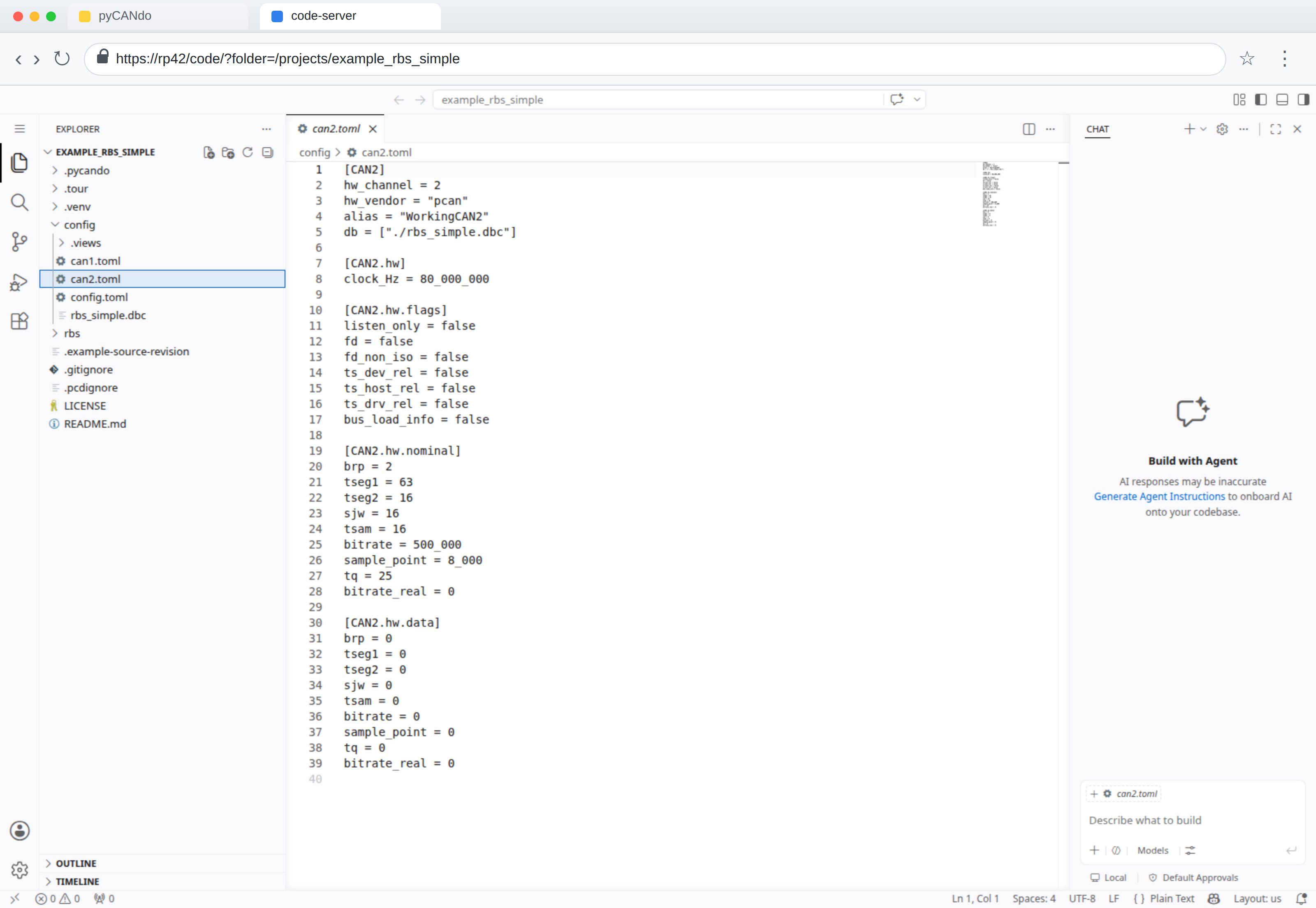The image size is (1316, 908).
Task: Open the Search view icon
Action: (19, 202)
